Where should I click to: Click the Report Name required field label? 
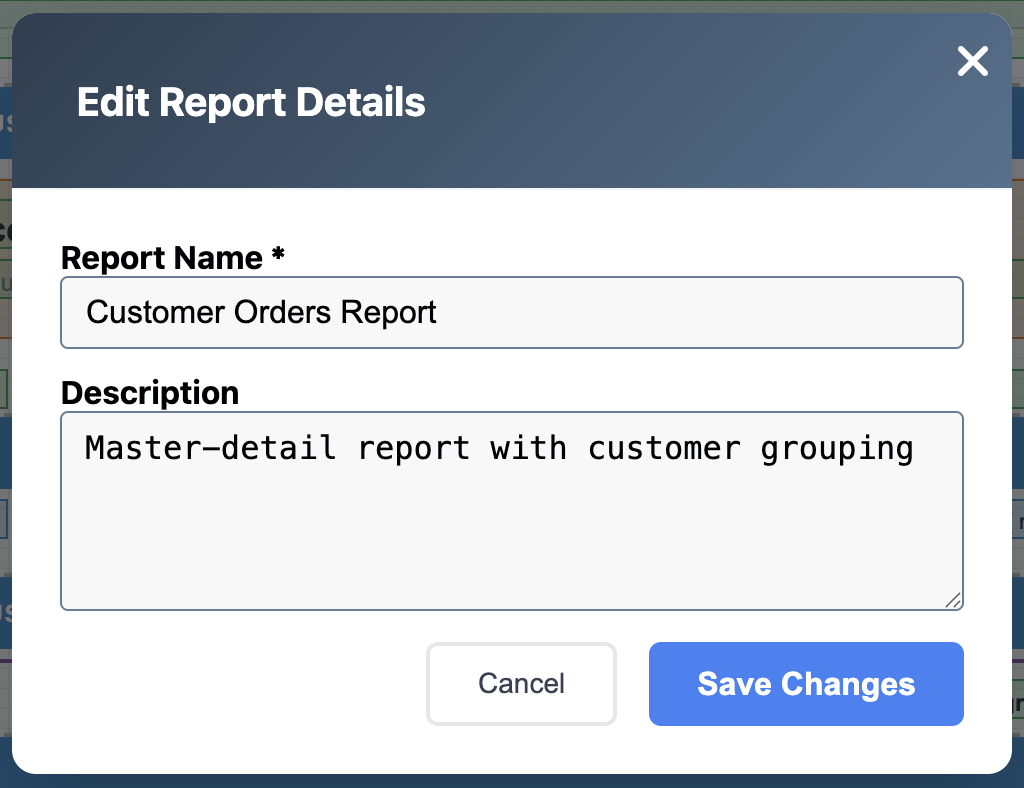pos(172,258)
